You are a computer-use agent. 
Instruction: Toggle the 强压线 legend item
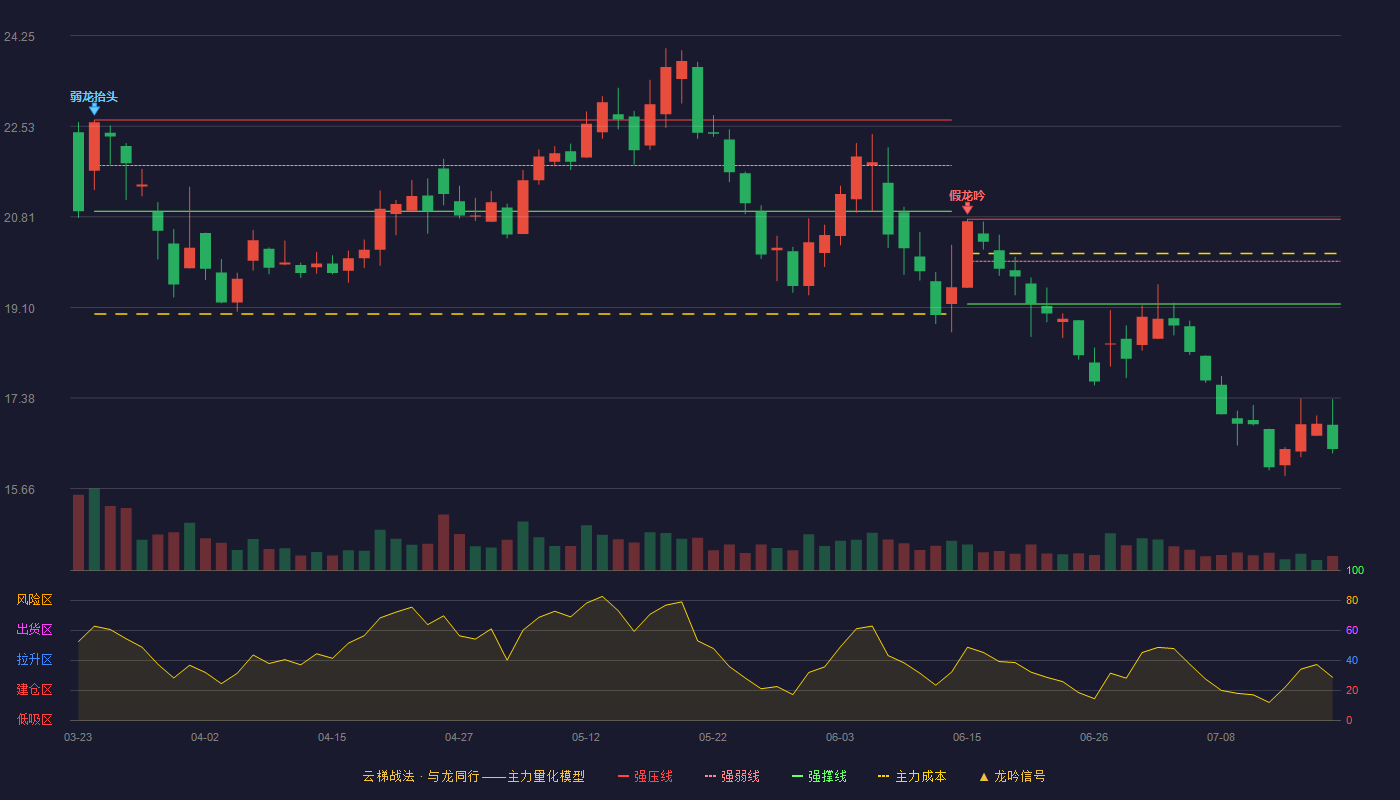pyautogui.click(x=645, y=776)
